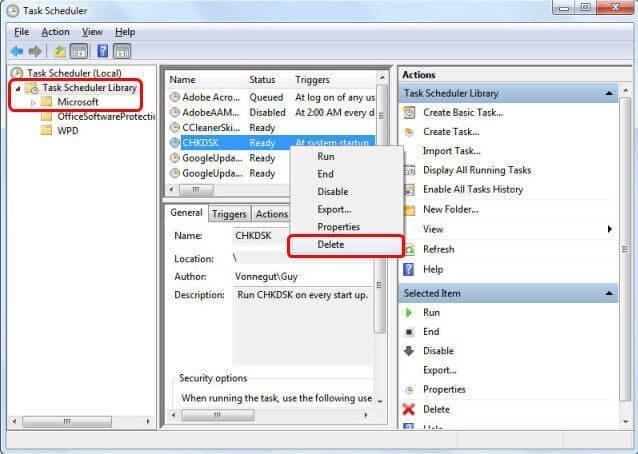Toggle the Show/Hide Action Pane toolbar icon

pyautogui.click(x=122, y=51)
